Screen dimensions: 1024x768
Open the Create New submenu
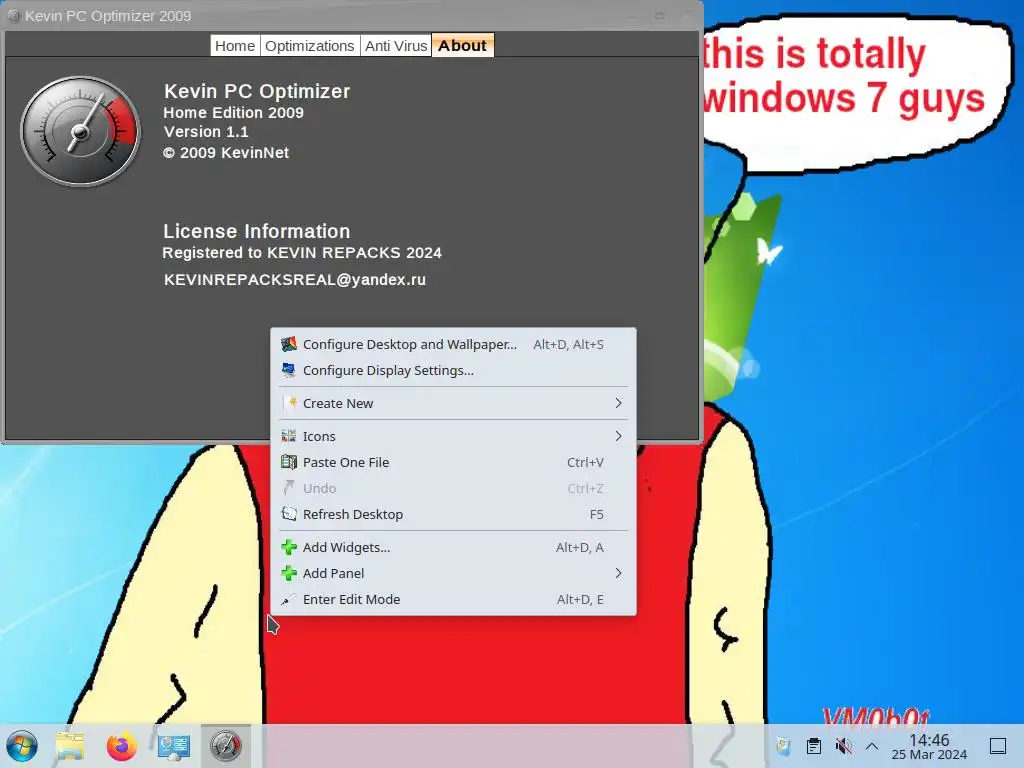[453, 403]
